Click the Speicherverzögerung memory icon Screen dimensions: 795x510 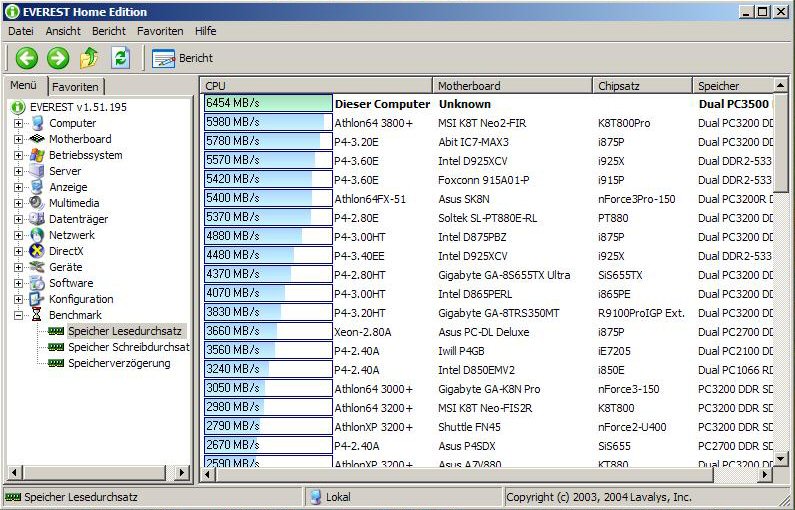coord(56,363)
